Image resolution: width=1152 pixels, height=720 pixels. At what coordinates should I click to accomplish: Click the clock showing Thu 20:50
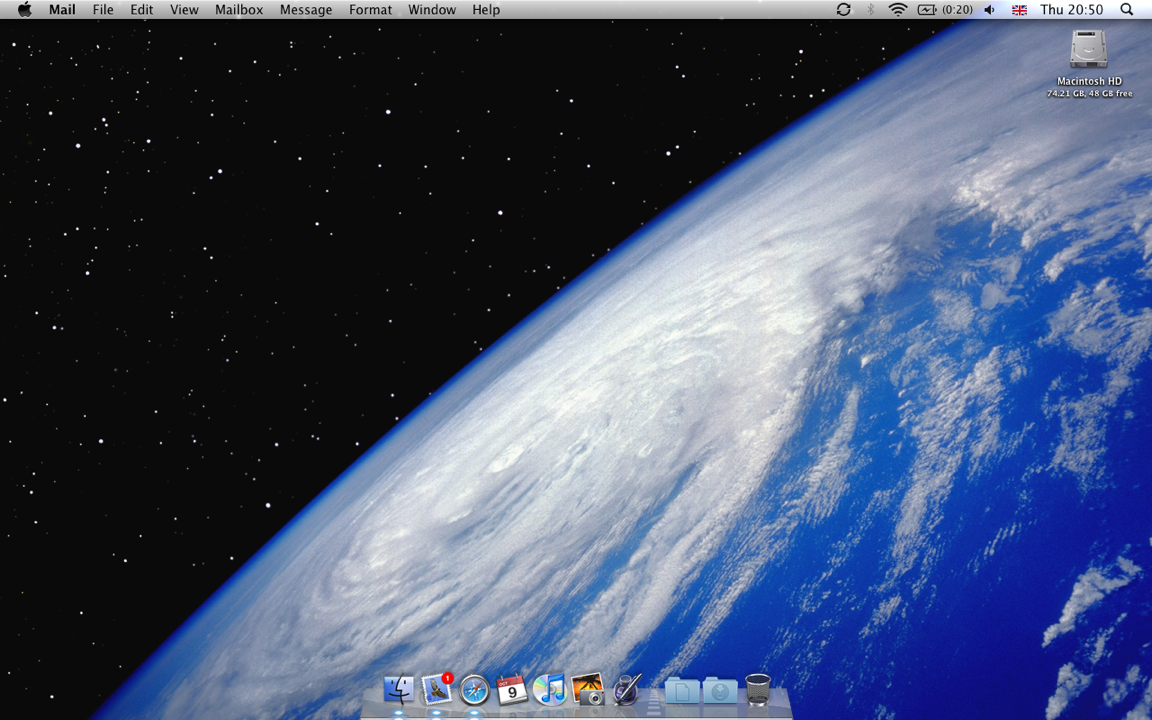(1071, 10)
